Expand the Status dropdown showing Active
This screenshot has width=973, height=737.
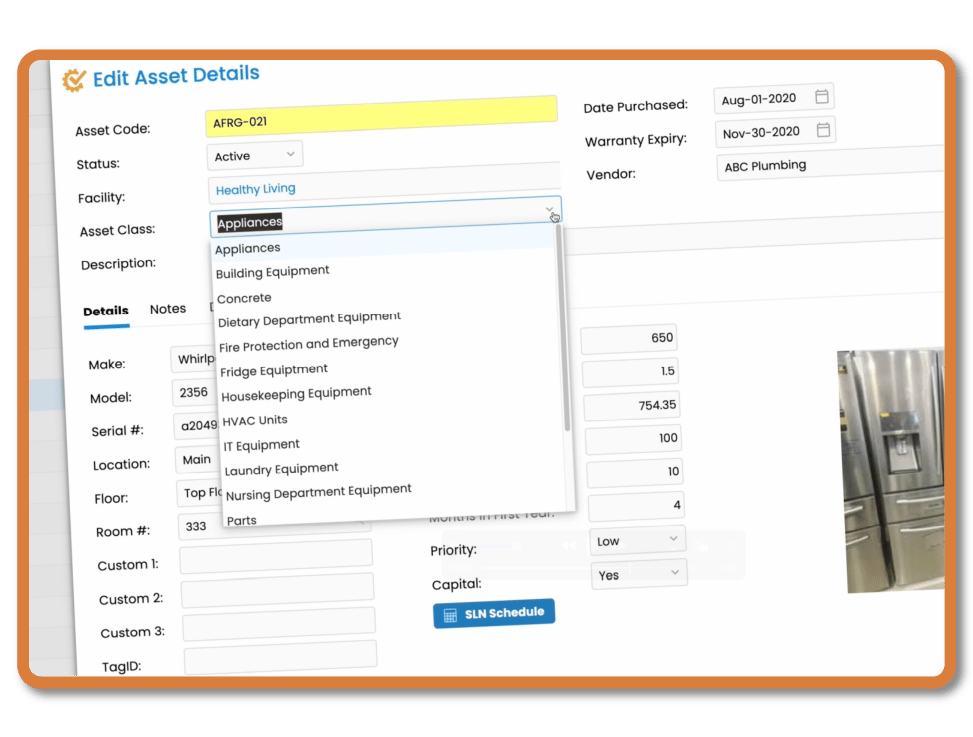pyautogui.click(x=255, y=155)
